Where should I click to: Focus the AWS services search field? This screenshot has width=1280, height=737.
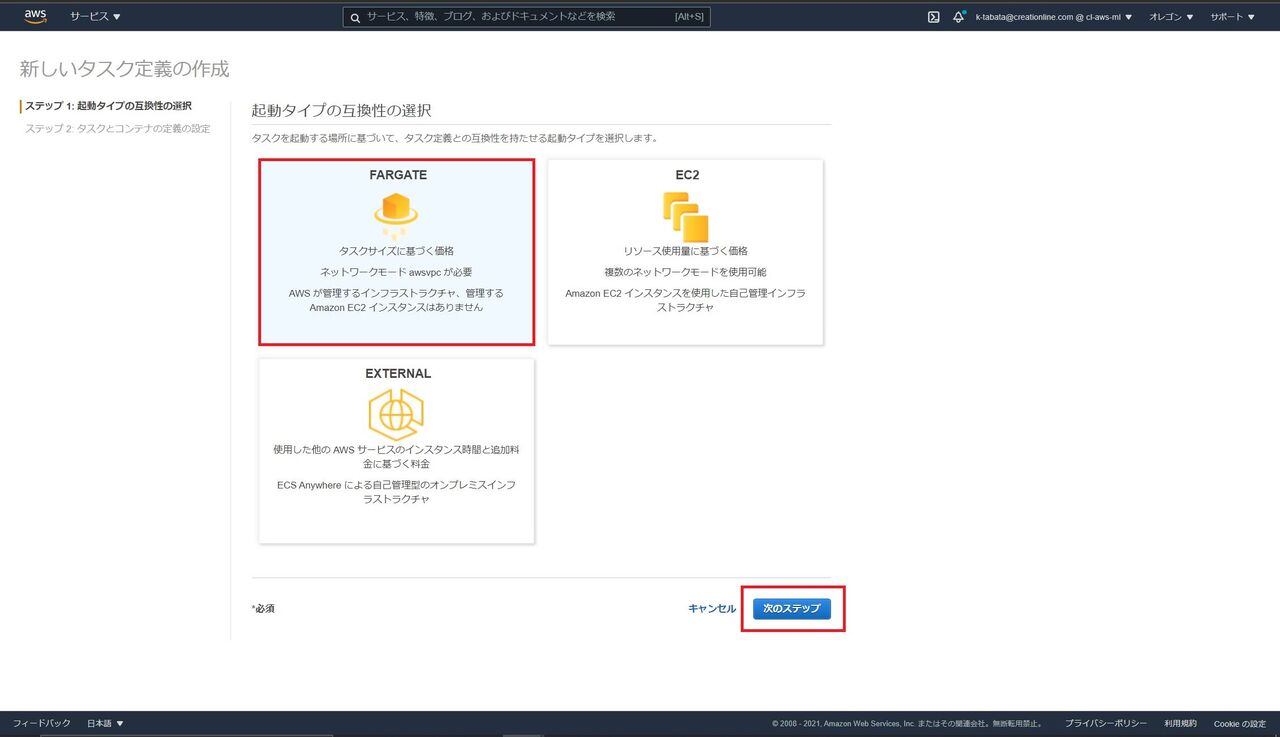pyautogui.click(x=526, y=17)
